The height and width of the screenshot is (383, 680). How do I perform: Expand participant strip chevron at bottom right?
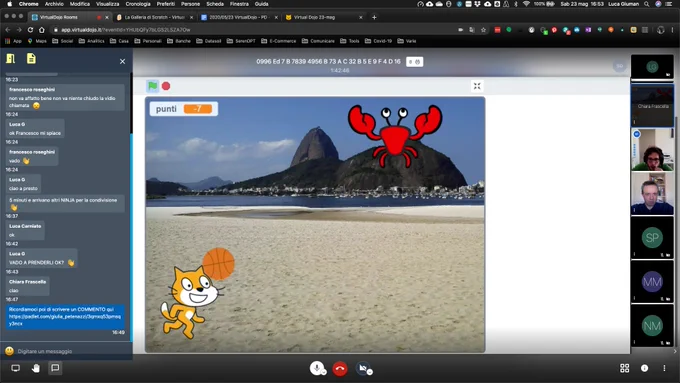coord(675,351)
